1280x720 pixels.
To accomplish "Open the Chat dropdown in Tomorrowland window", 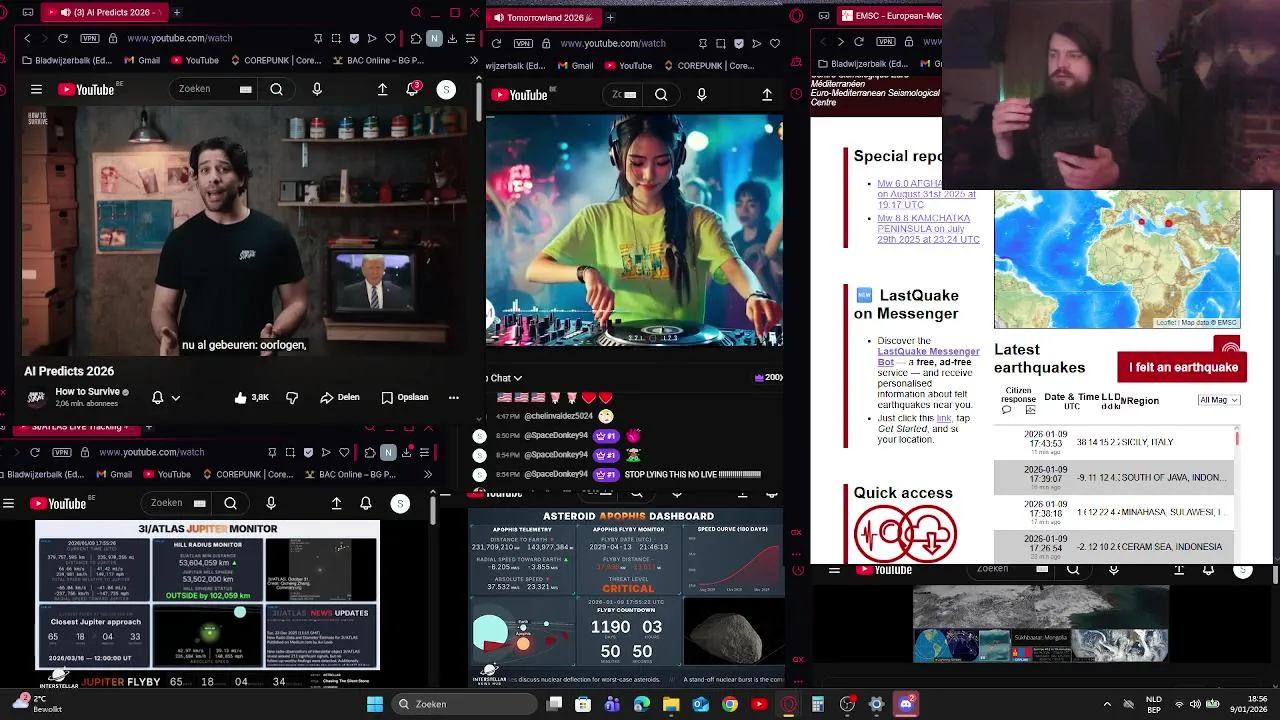I will click(x=504, y=378).
